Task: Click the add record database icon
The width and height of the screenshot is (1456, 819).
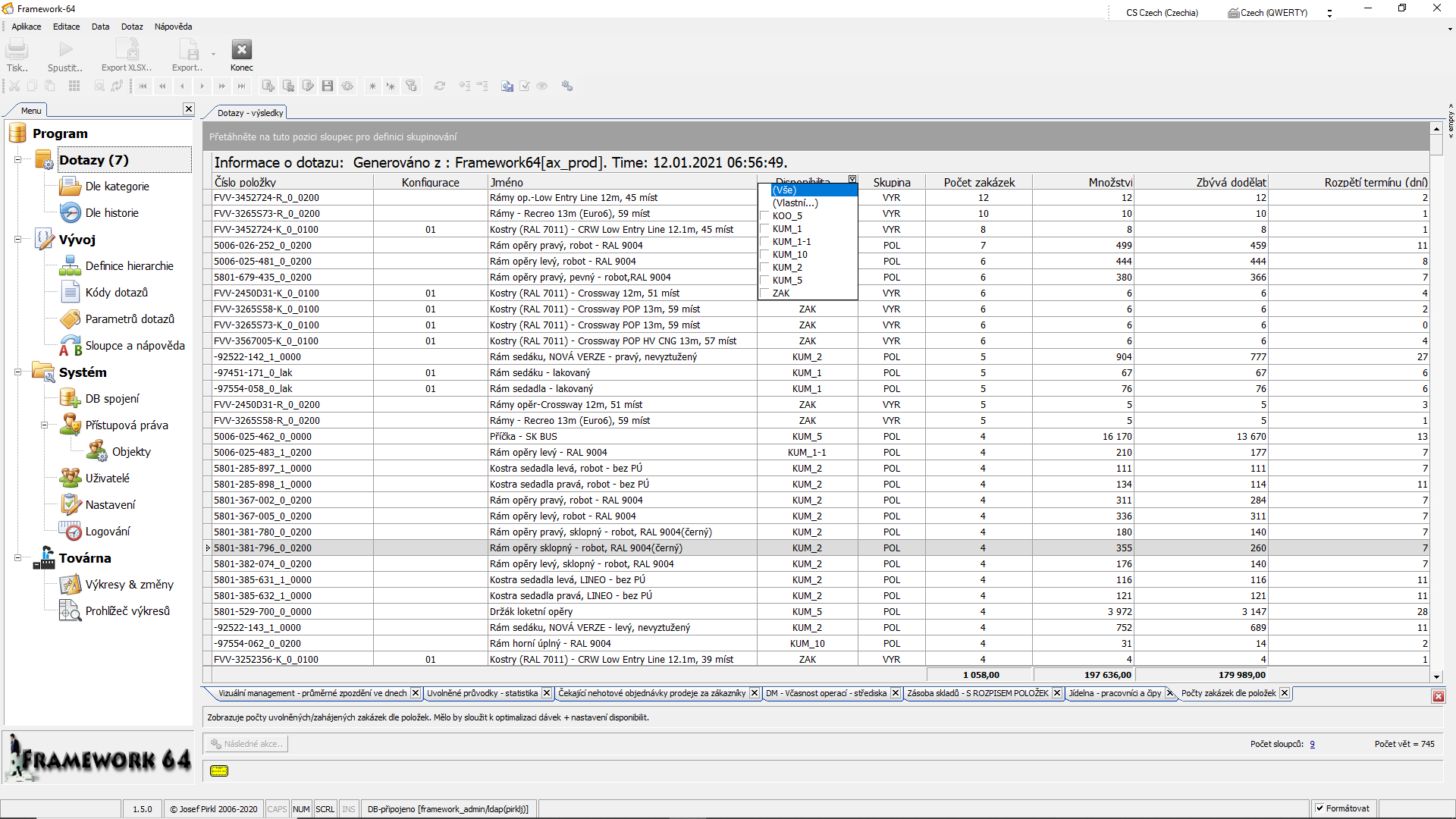Action: coord(268,86)
